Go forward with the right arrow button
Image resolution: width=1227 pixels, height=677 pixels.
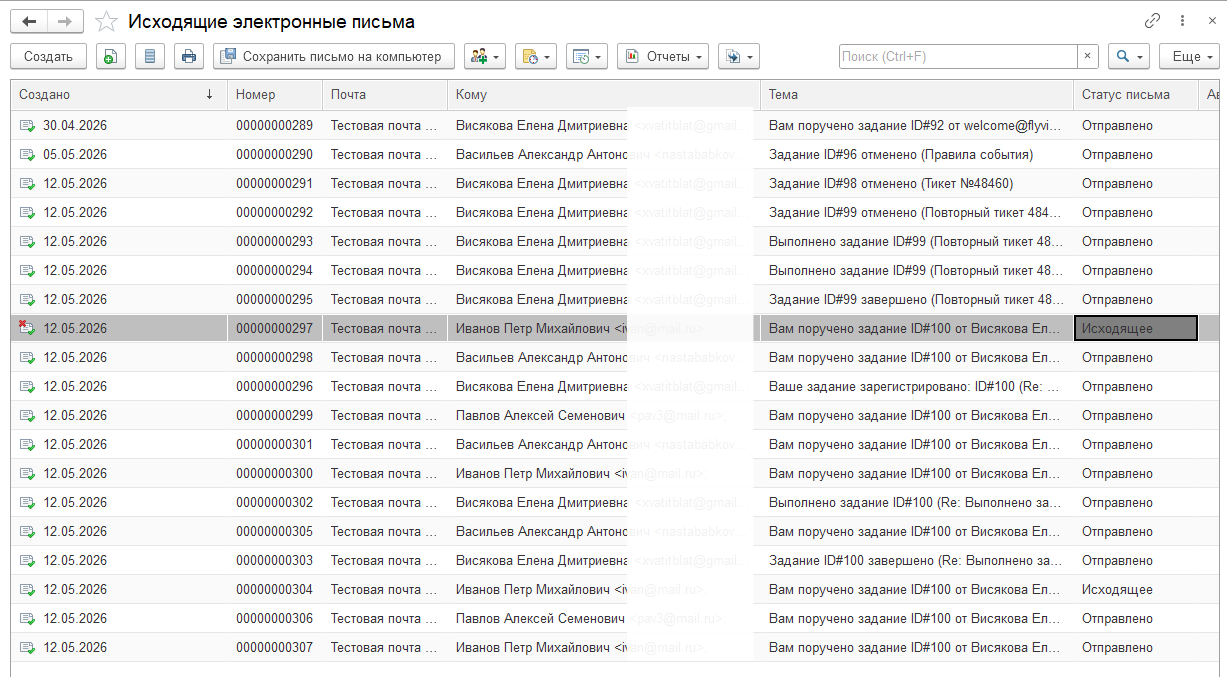coord(65,21)
